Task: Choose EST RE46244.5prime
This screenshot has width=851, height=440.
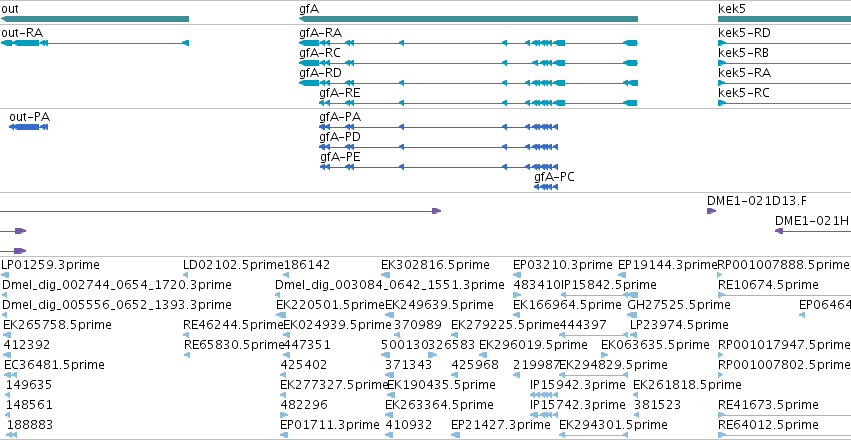Action: point(233,325)
